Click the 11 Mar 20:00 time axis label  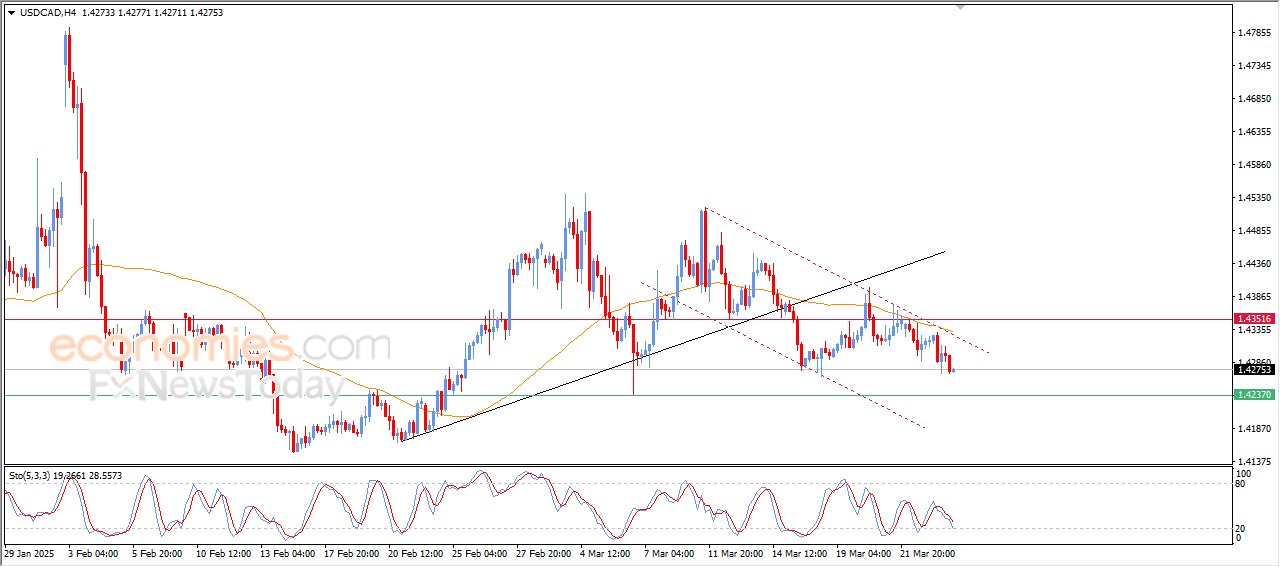(x=735, y=552)
